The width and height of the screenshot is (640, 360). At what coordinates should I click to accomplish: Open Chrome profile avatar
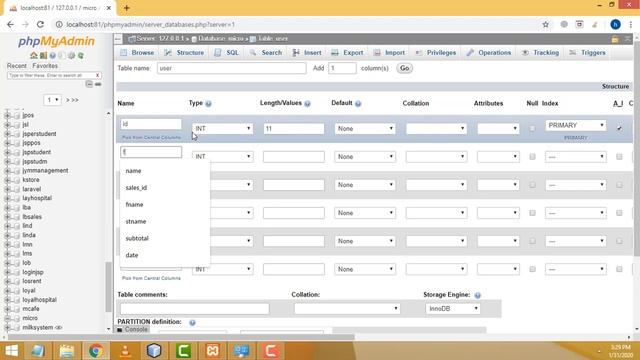[615, 24]
